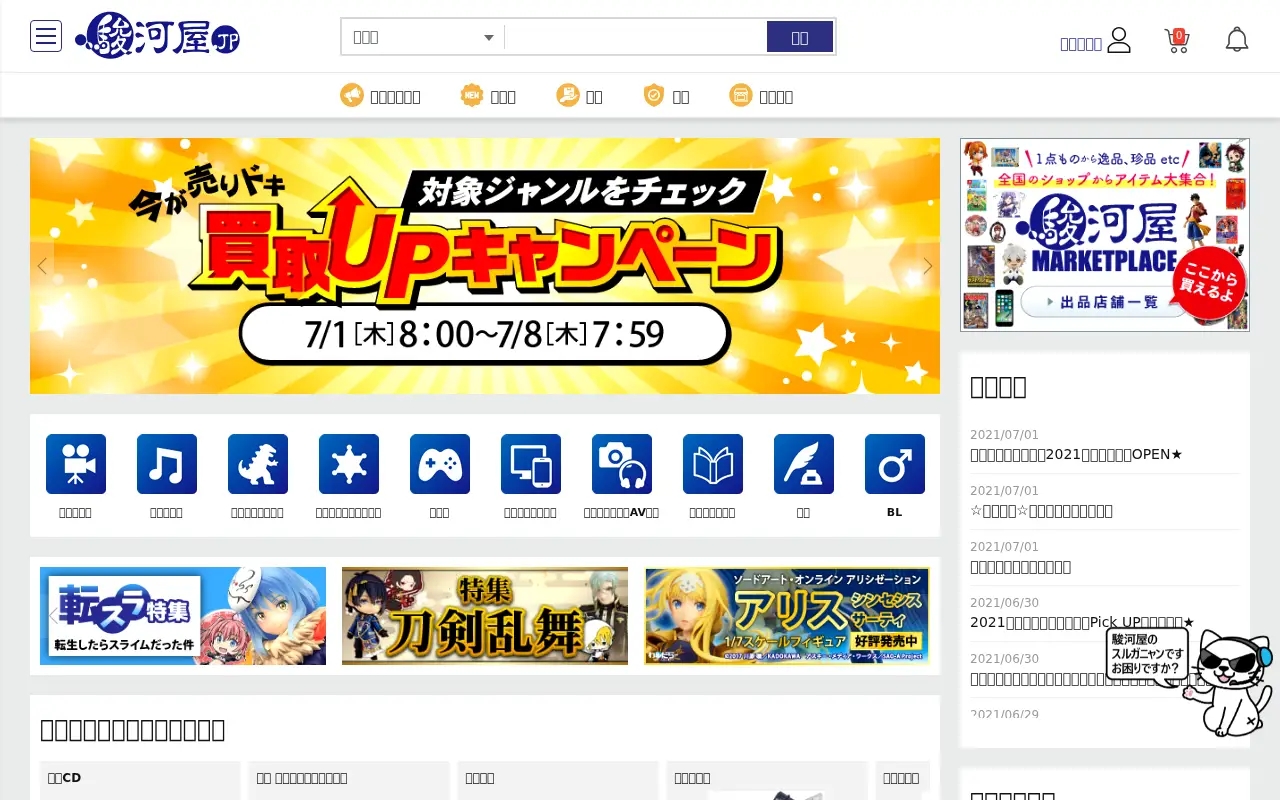Open the sword character feature banner
1280x800 pixels.
(x=485, y=616)
